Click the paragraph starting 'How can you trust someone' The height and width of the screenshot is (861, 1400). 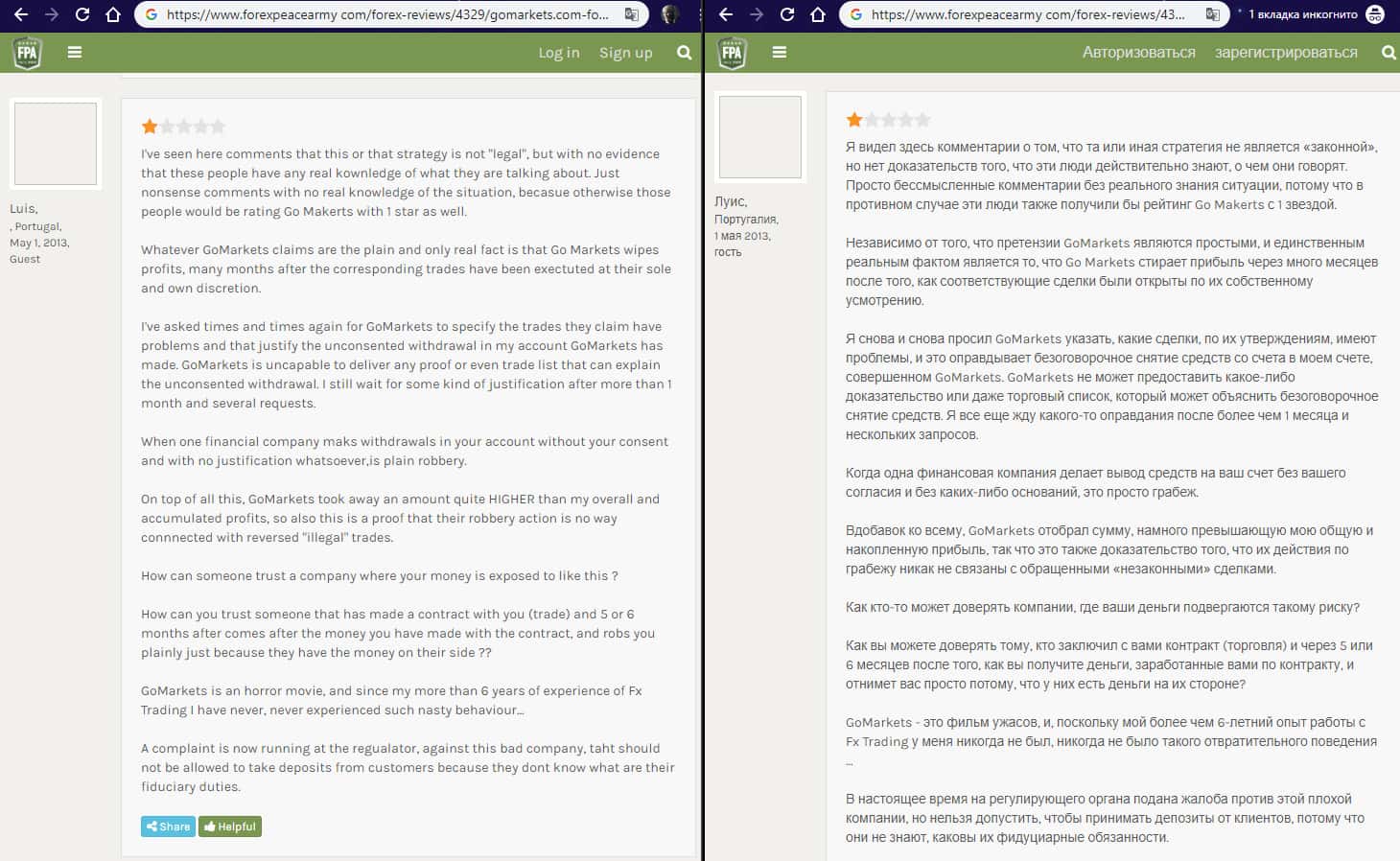[x=398, y=634]
